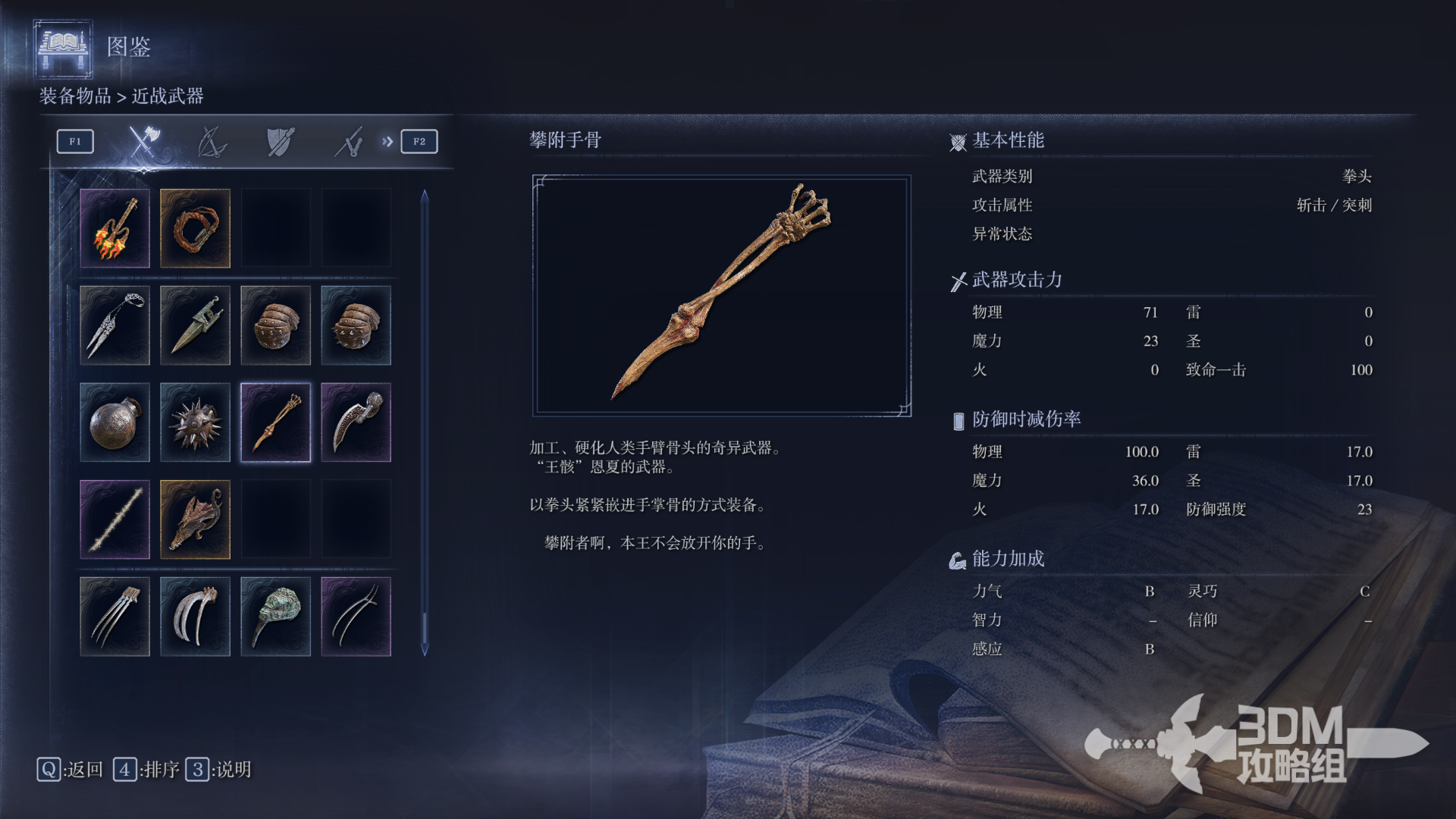Viewport: 1456px width, 819px height.
Task: Click the Clinging Bone weapon preview image
Action: pos(721,295)
